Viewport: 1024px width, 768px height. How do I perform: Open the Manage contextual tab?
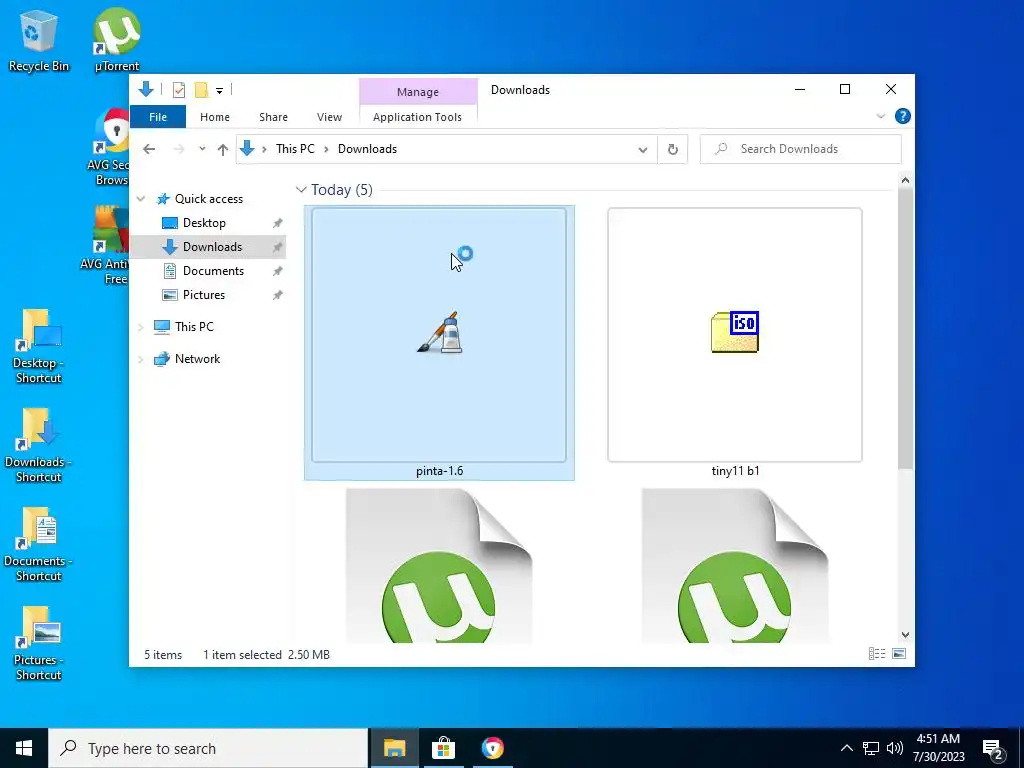(418, 92)
